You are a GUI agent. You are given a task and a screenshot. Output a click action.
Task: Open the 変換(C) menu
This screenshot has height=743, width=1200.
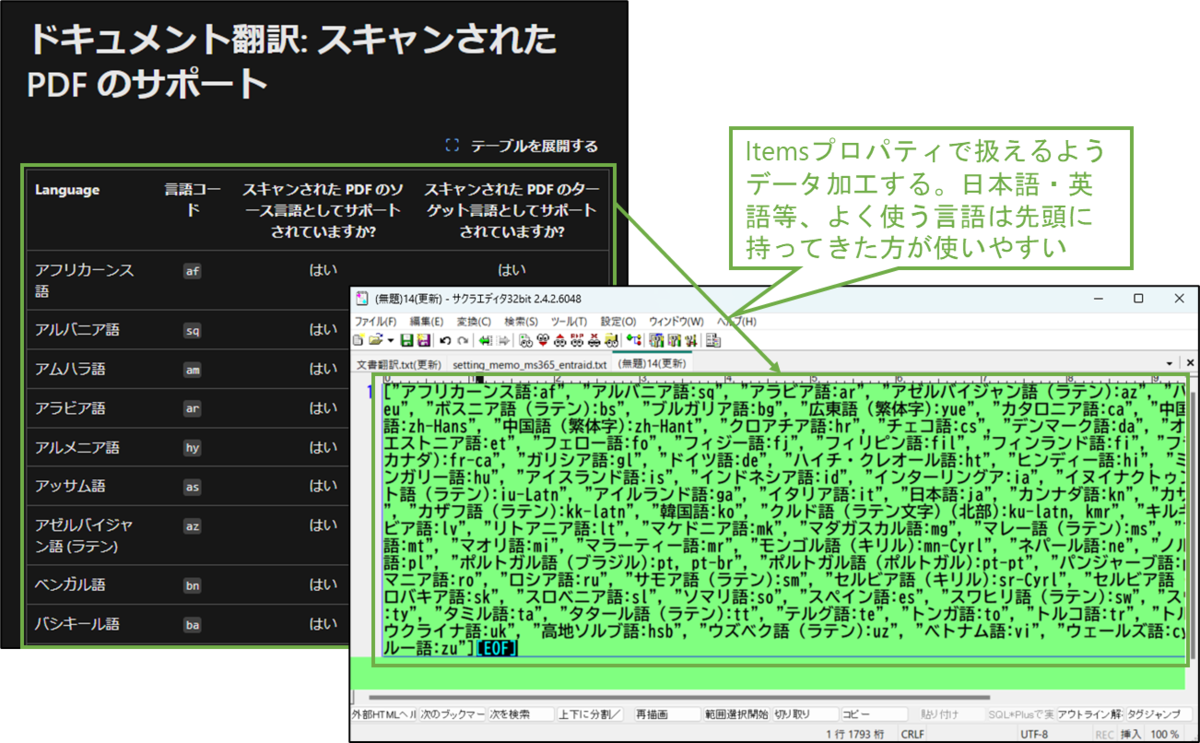pyautogui.click(x=474, y=321)
